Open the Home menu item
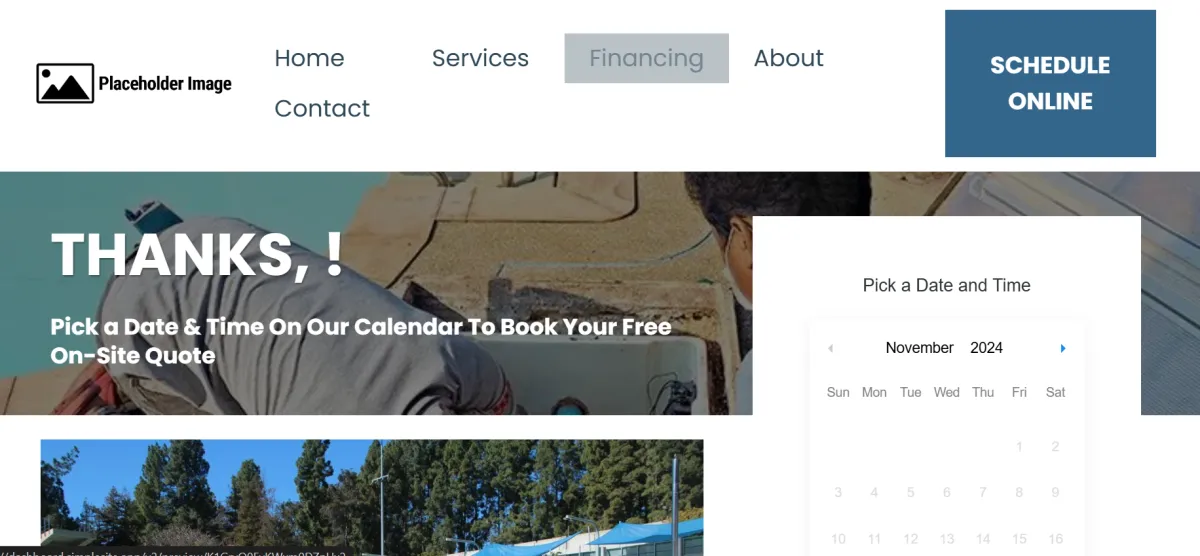The height and width of the screenshot is (556, 1200). pyautogui.click(x=309, y=58)
